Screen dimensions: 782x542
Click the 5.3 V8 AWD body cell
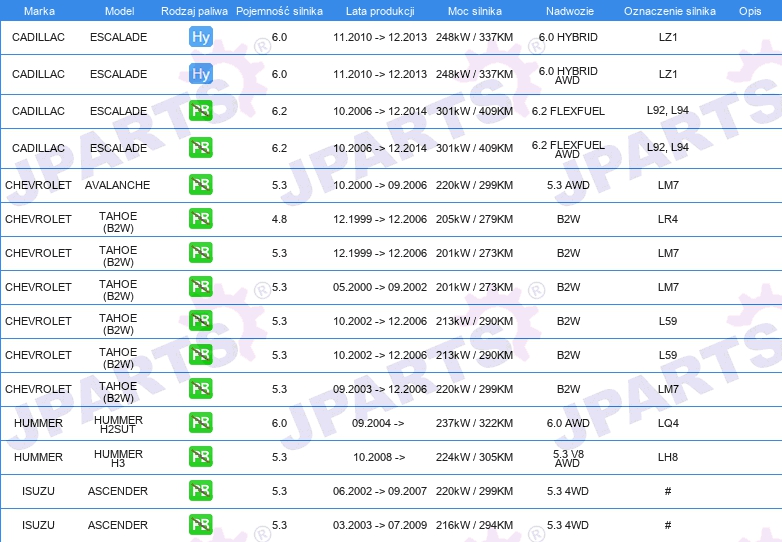tap(568, 458)
